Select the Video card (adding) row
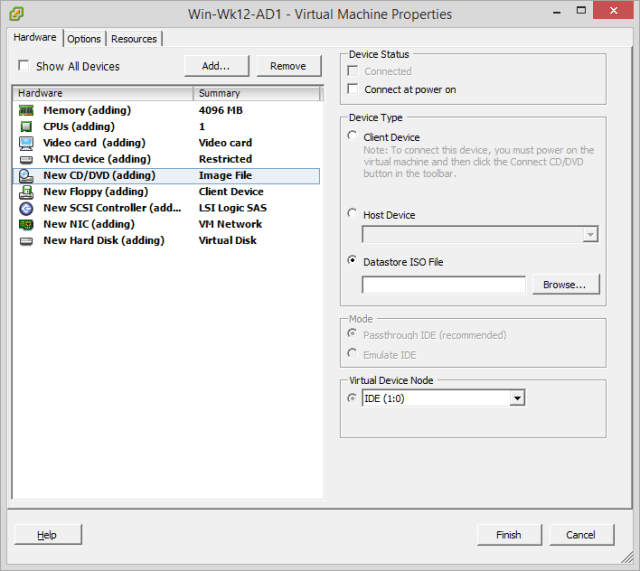Image resolution: width=640 pixels, height=571 pixels. click(167, 143)
